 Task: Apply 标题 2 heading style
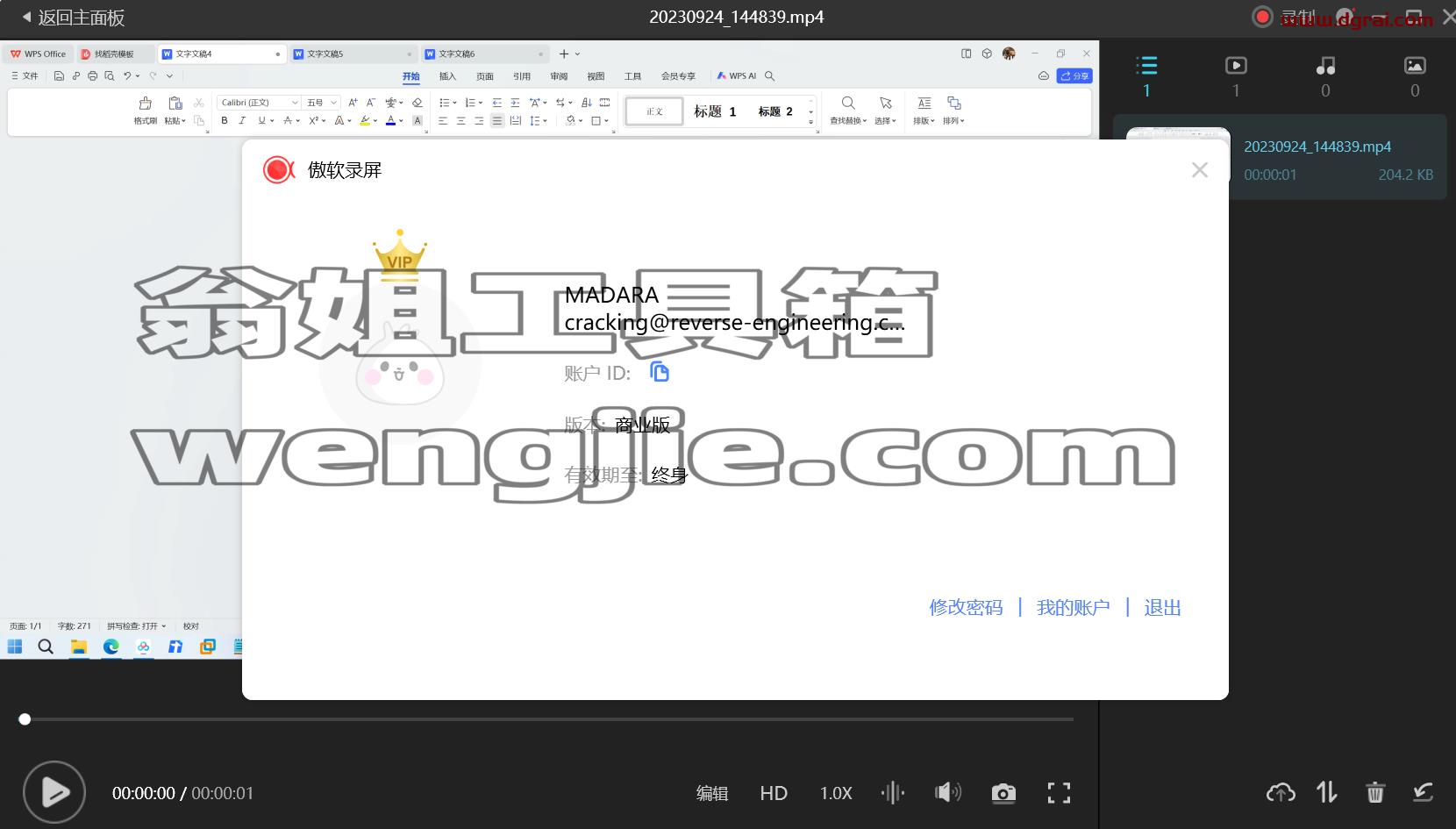(775, 111)
